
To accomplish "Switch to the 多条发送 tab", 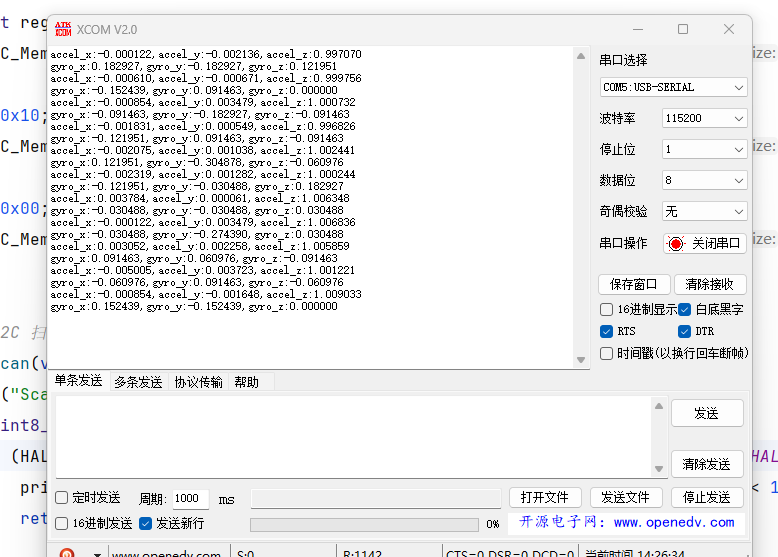I will [138, 382].
